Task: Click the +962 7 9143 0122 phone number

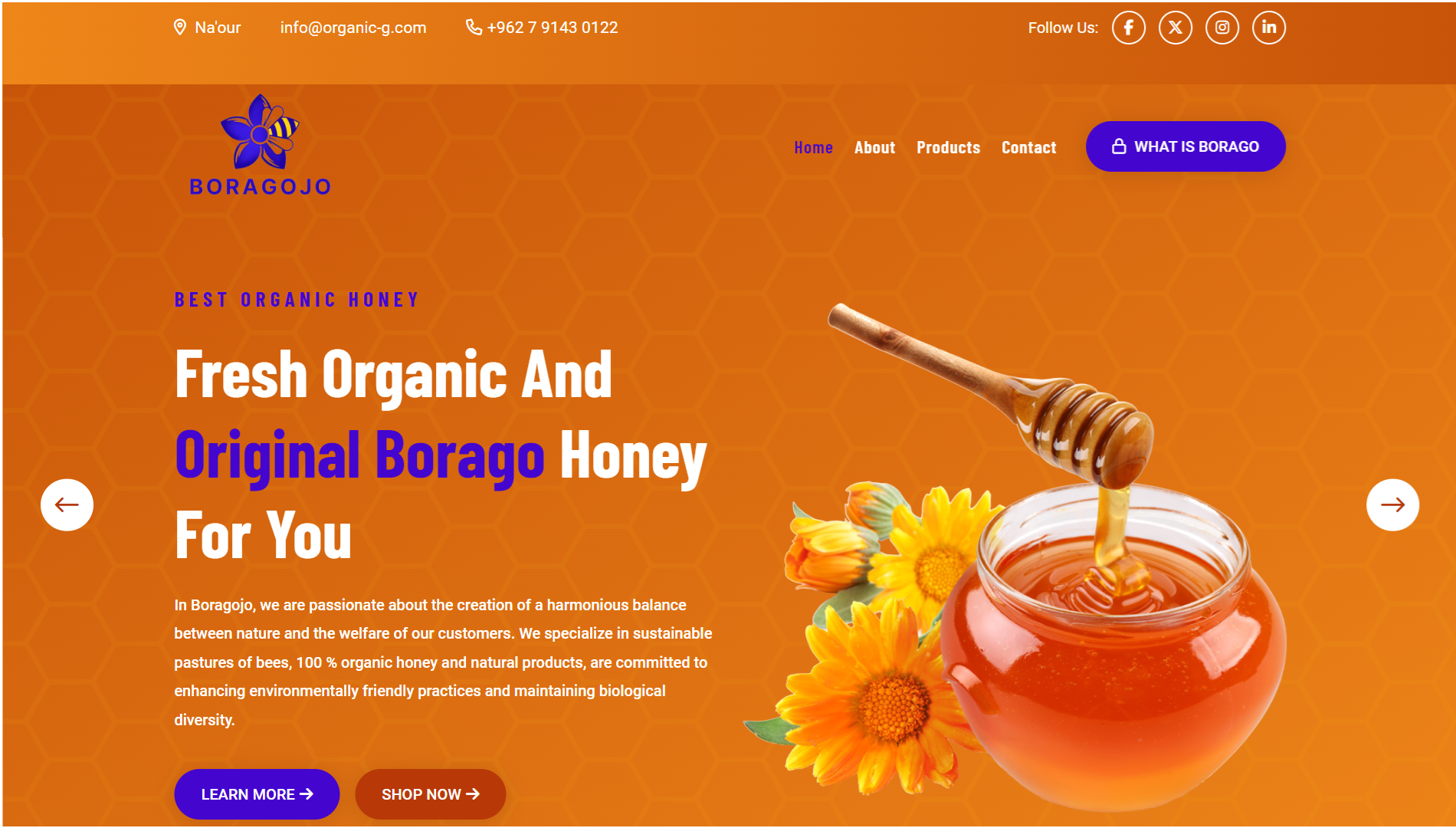Action: coord(552,28)
